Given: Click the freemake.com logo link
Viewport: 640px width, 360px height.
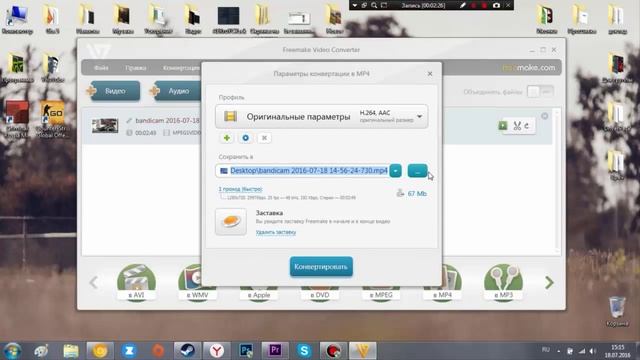Looking at the screenshot, I should pos(529,68).
